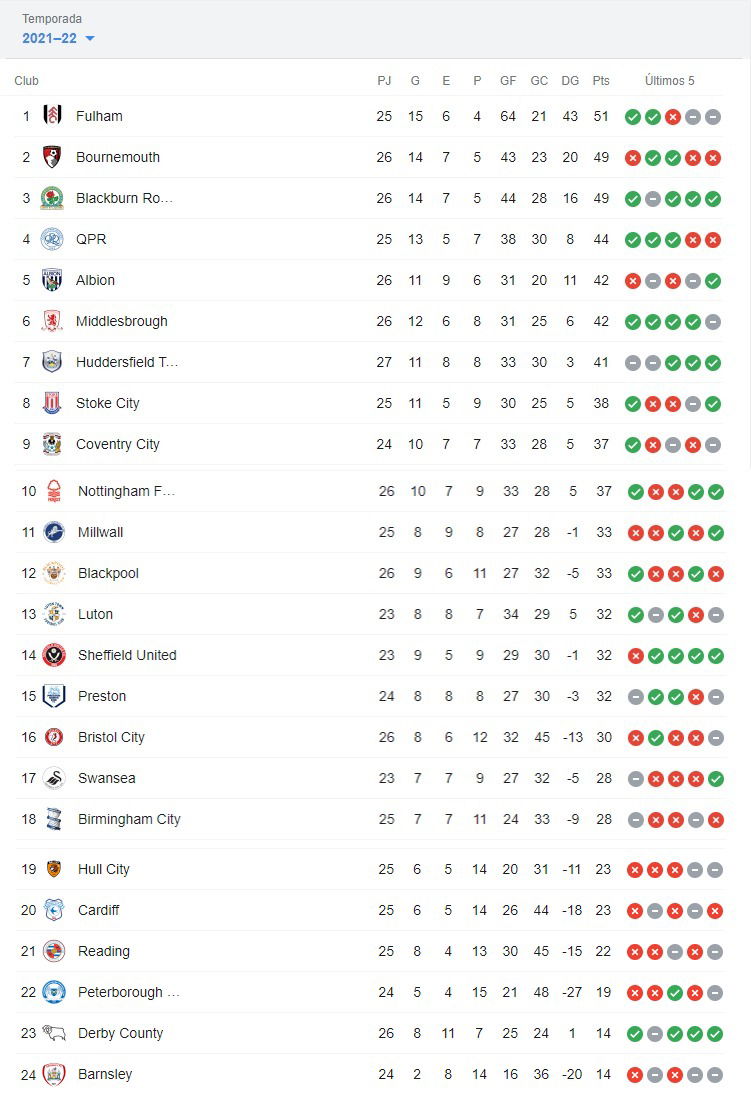Screen dimensions: 751x1112
Task: Click Bournemouth's first red loss indicator
Action: pyautogui.click(x=633, y=158)
